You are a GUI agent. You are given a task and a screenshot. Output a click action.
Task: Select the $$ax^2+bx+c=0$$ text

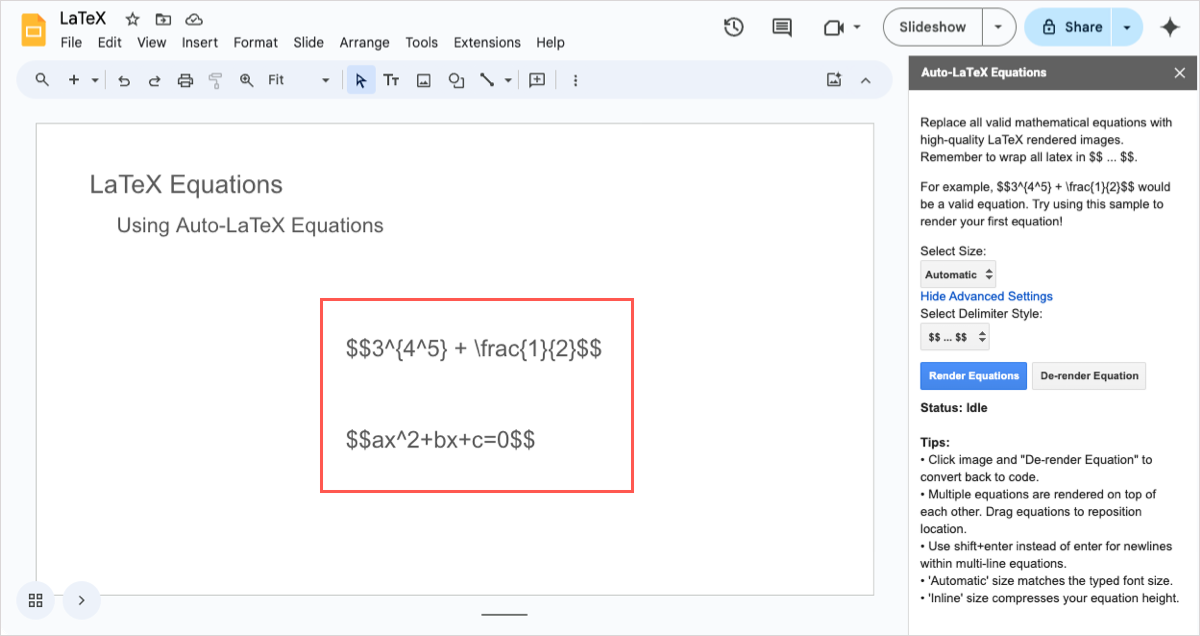(440, 439)
